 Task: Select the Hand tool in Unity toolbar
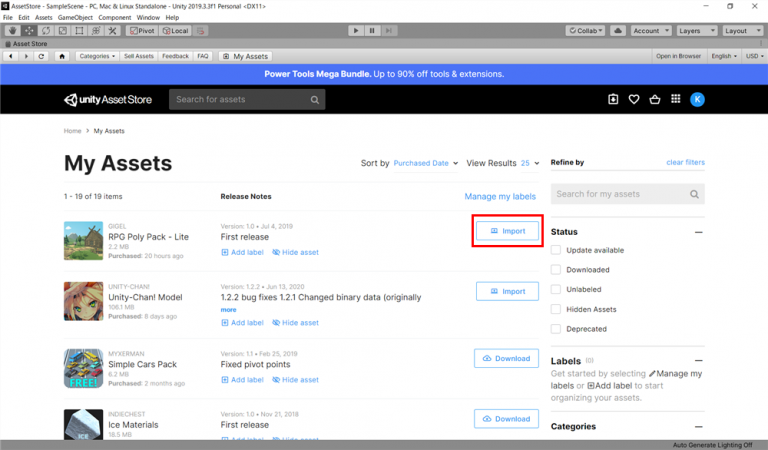[x=12, y=30]
